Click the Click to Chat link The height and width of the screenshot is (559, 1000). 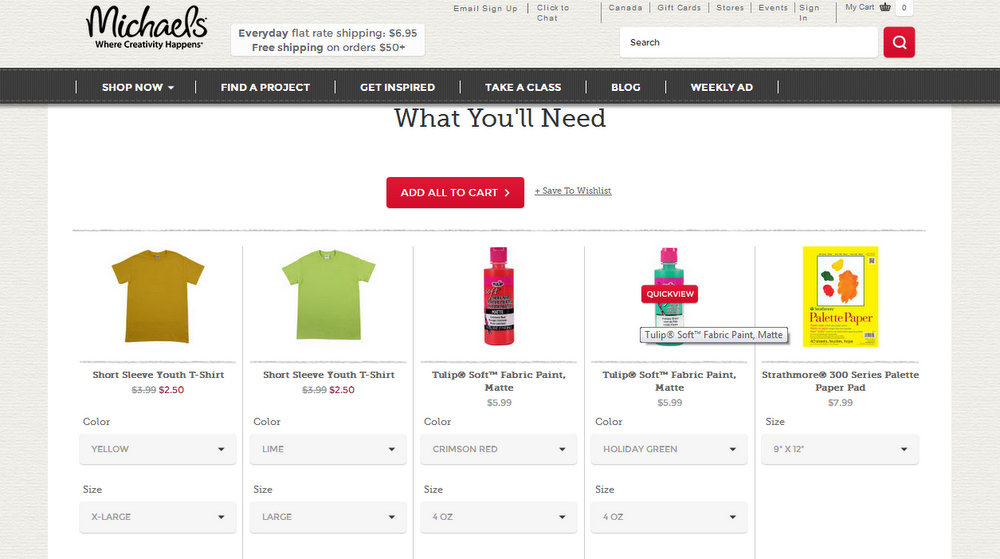[552, 13]
